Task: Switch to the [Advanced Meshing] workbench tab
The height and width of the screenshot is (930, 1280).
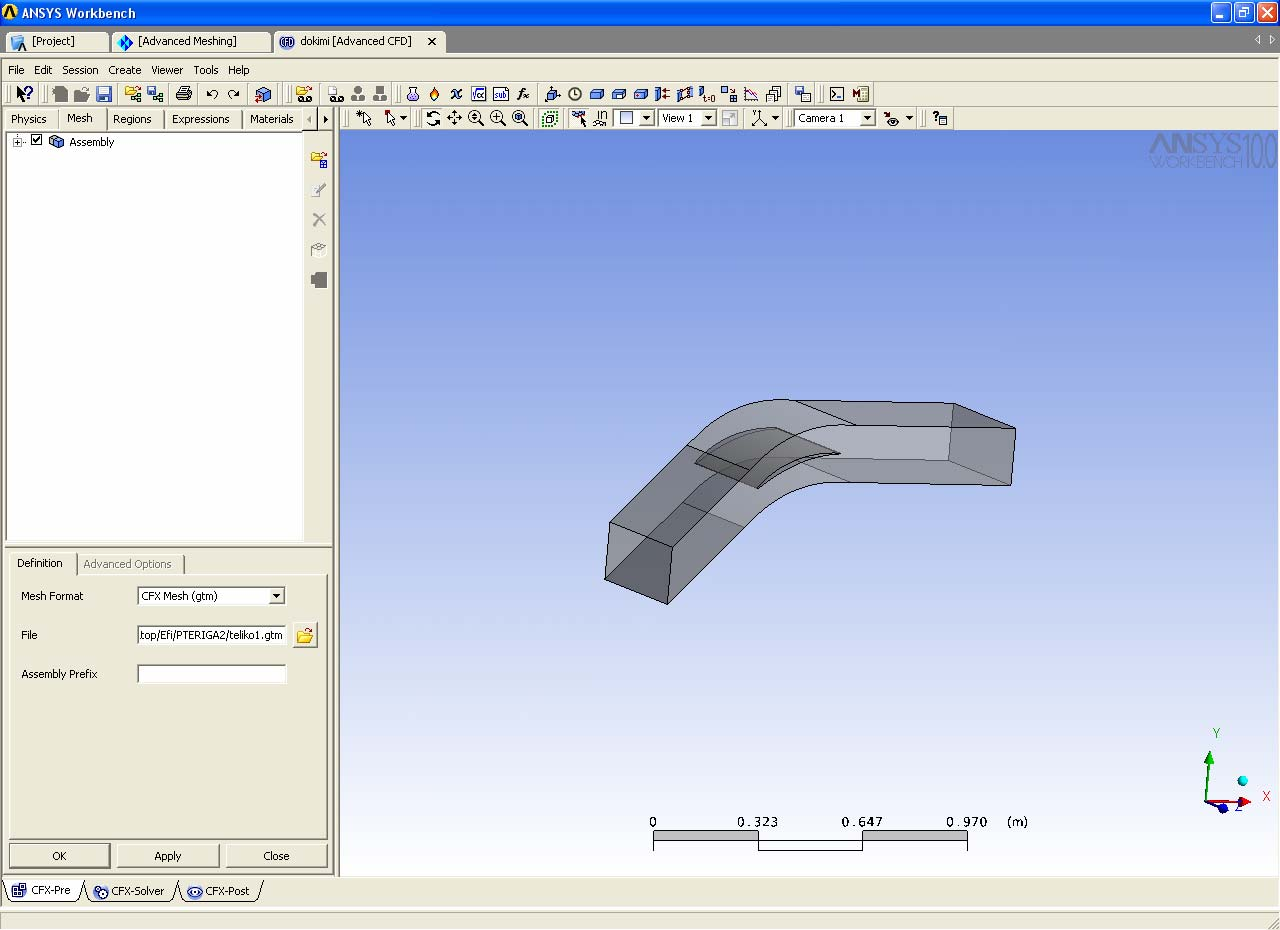Action: [190, 42]
